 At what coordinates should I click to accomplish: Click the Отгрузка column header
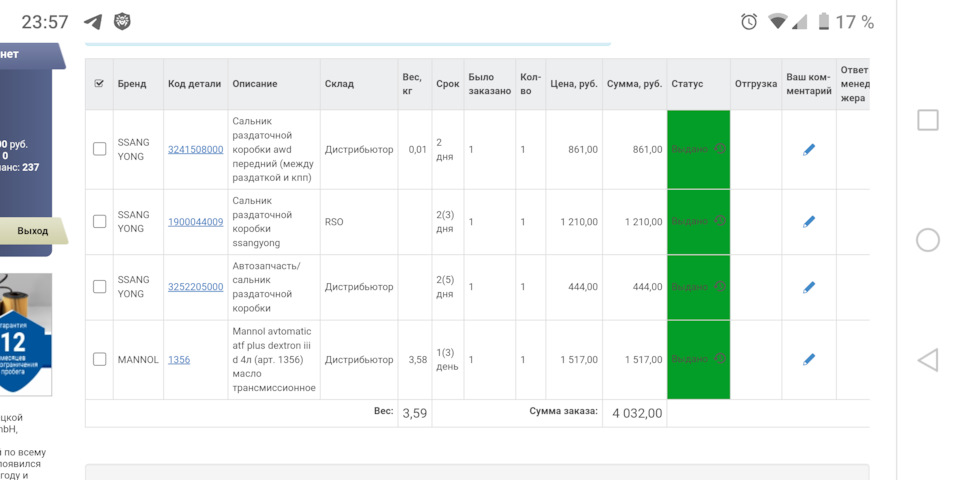(x=756, y=84)
